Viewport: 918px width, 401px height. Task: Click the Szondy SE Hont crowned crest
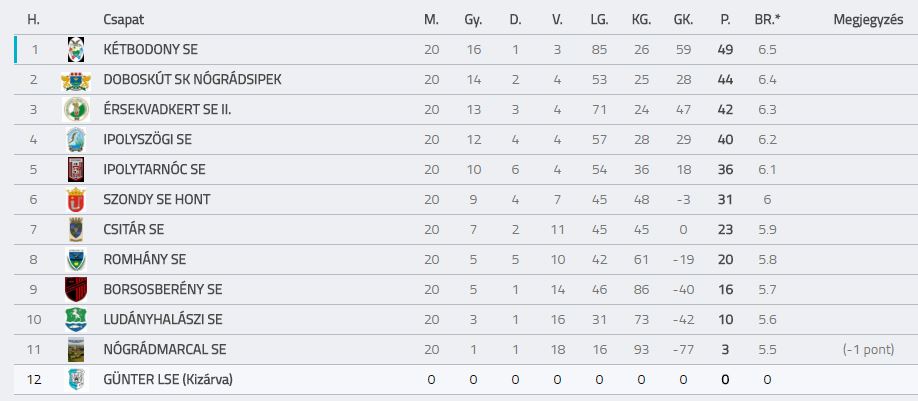(76, 200)
